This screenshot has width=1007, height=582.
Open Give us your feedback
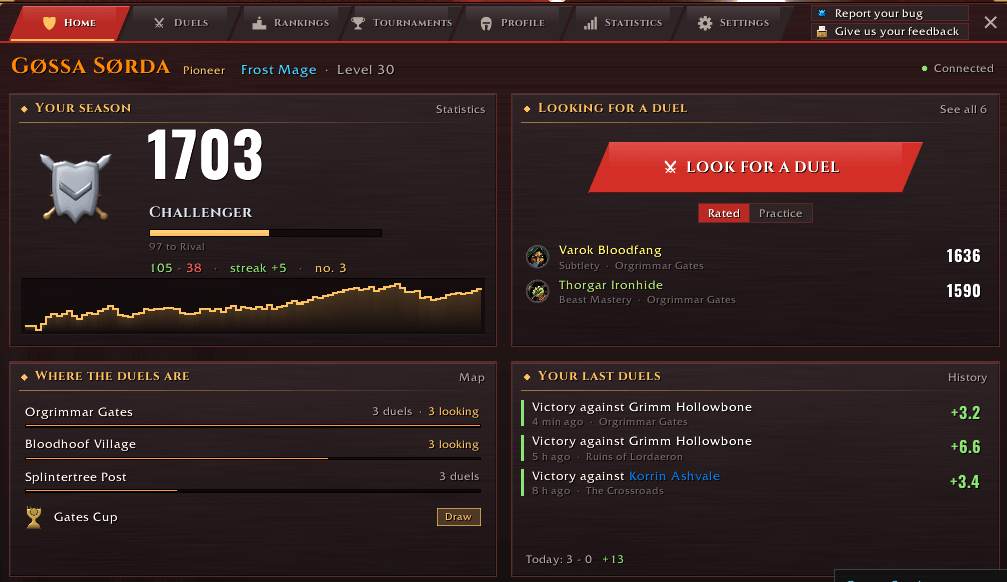click(889, 31)
